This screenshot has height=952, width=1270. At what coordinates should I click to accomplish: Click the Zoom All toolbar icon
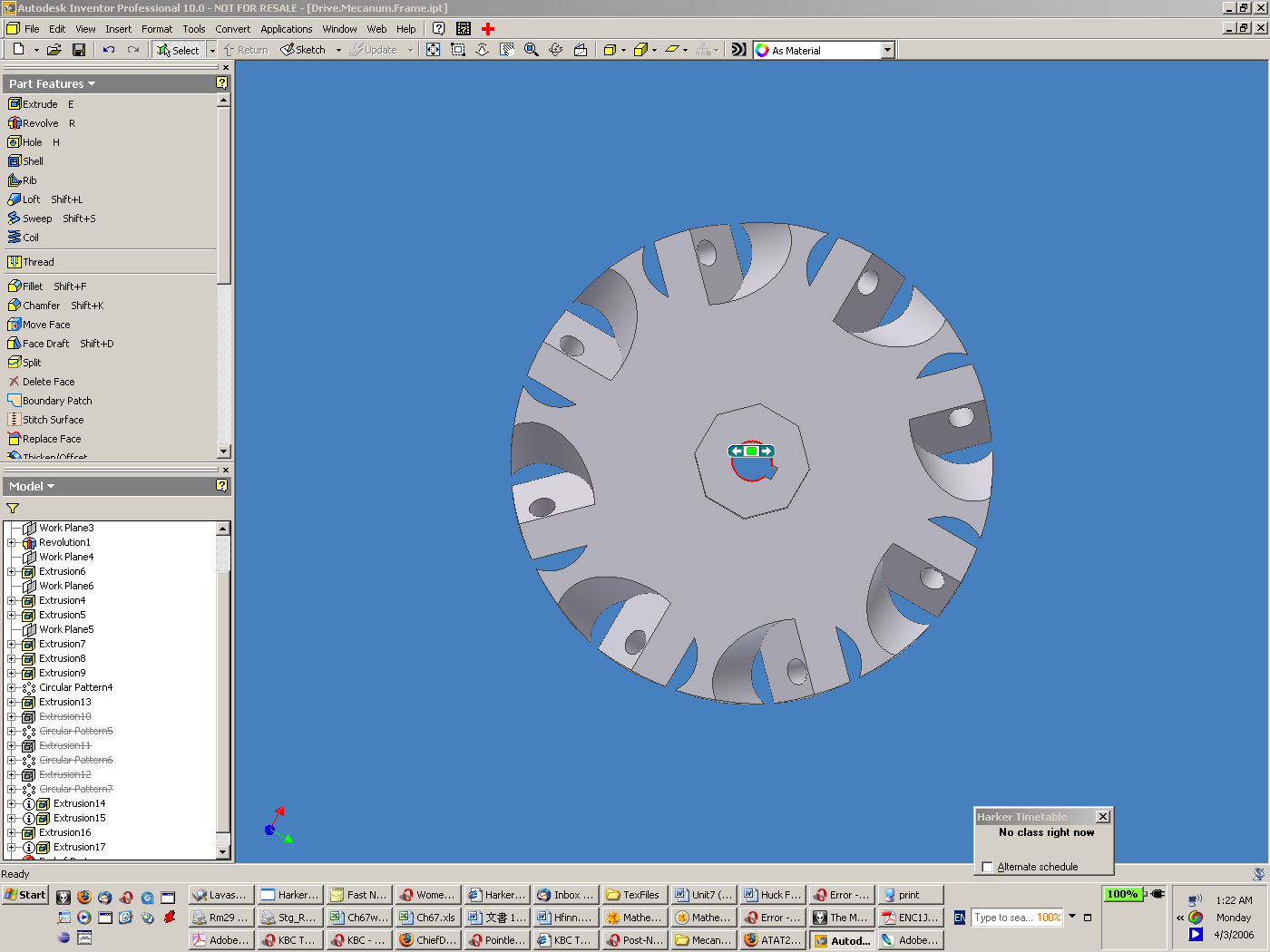point(434,50)
